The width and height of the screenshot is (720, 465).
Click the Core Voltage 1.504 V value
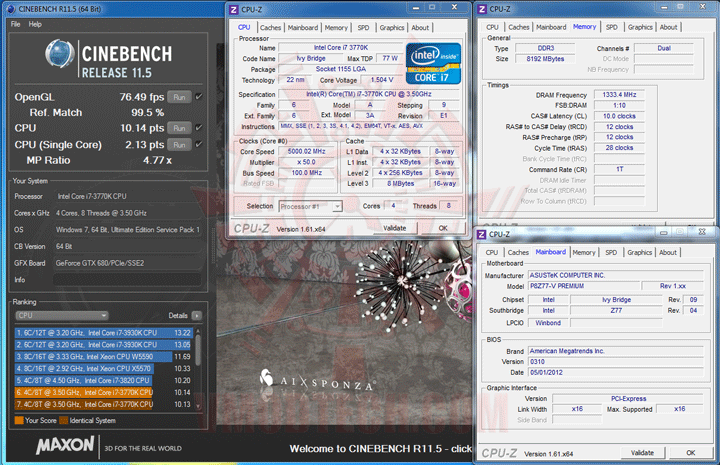(382, 80)
